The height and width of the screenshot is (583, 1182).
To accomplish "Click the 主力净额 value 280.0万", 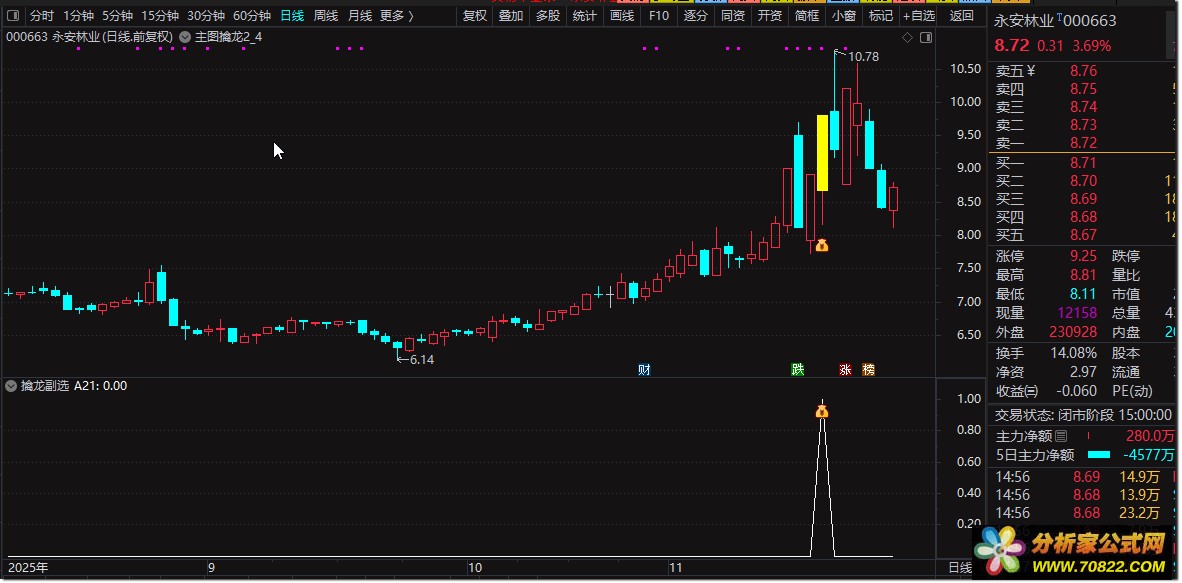I will (x=1150, y=436).
